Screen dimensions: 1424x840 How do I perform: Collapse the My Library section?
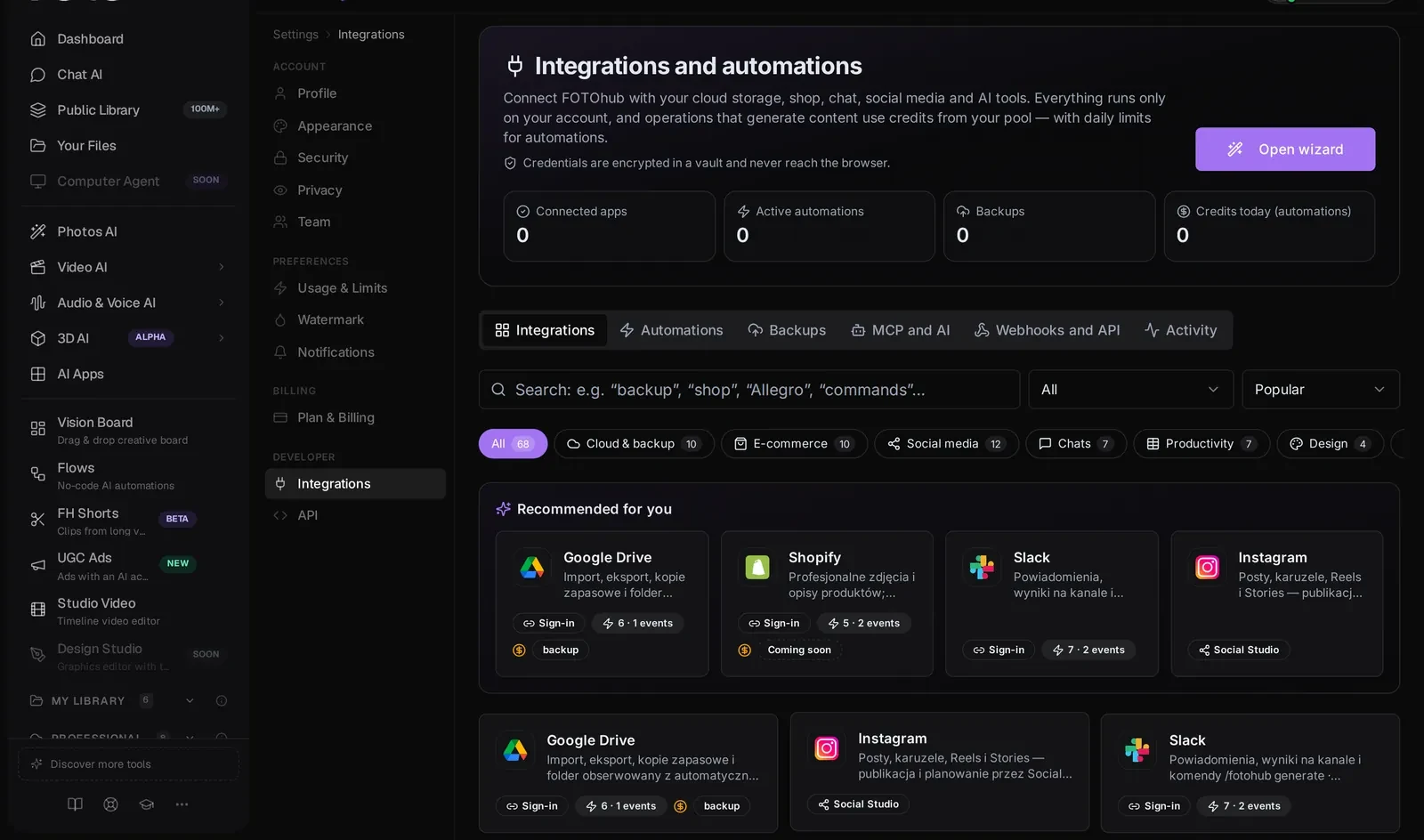point(190,701)
